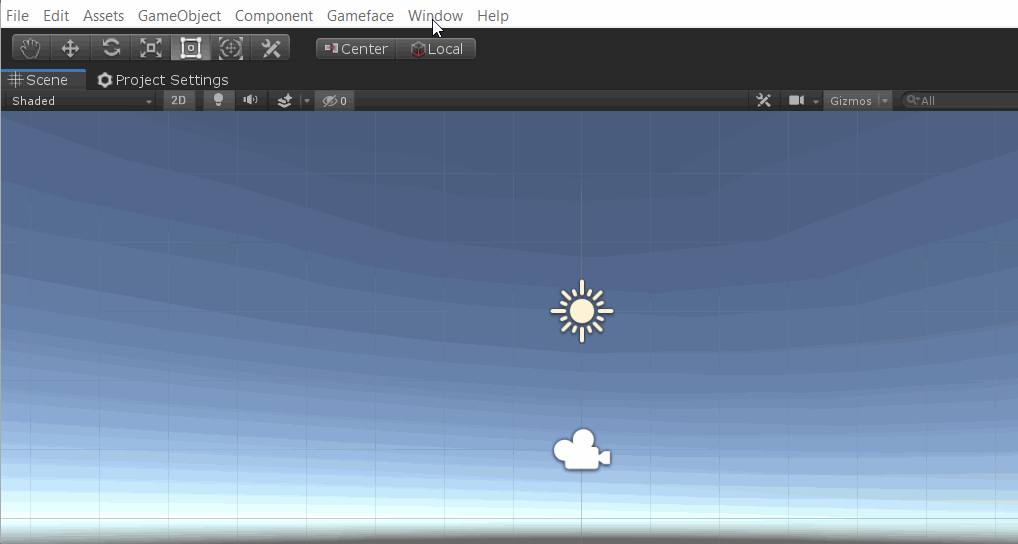
Task: Open component editor tools panel icon
Action: [764, 101]
